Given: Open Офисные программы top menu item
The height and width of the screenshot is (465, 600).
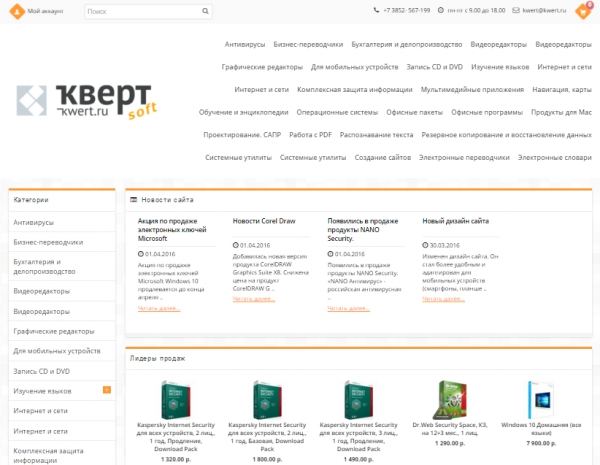Looking at the screenshot, I should tap(487, 112).
